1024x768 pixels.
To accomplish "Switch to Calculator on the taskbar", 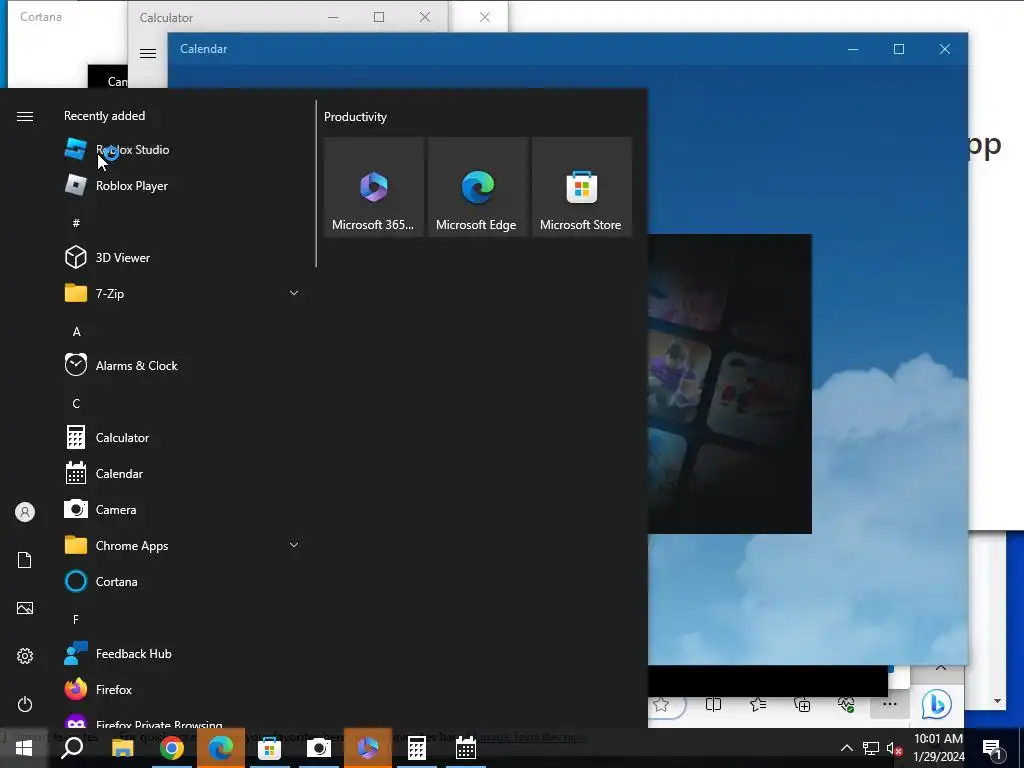I will (x=417, y=748).
